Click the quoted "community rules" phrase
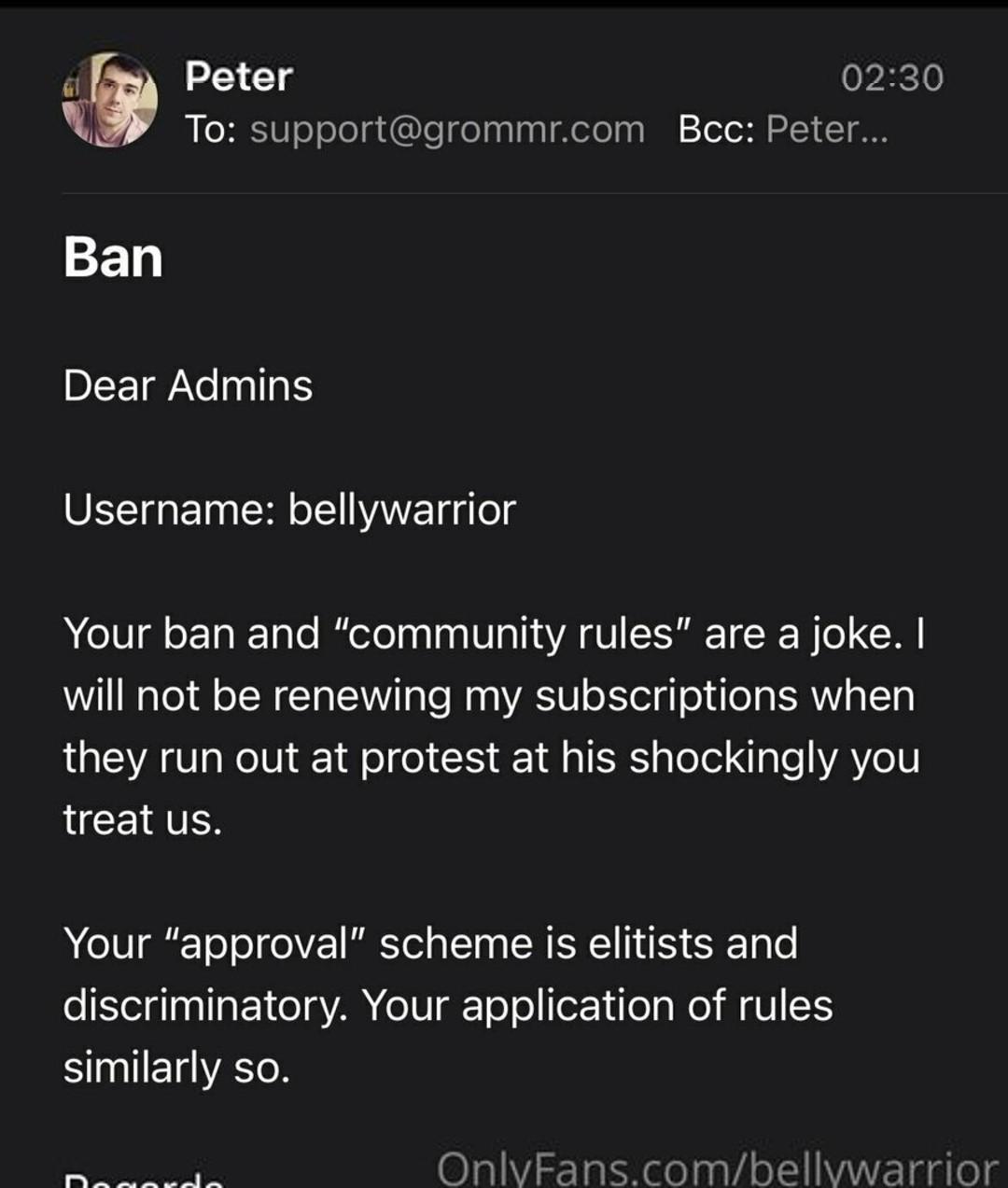The height and width of the screenshot is (1188, 1008). [511, 635]
